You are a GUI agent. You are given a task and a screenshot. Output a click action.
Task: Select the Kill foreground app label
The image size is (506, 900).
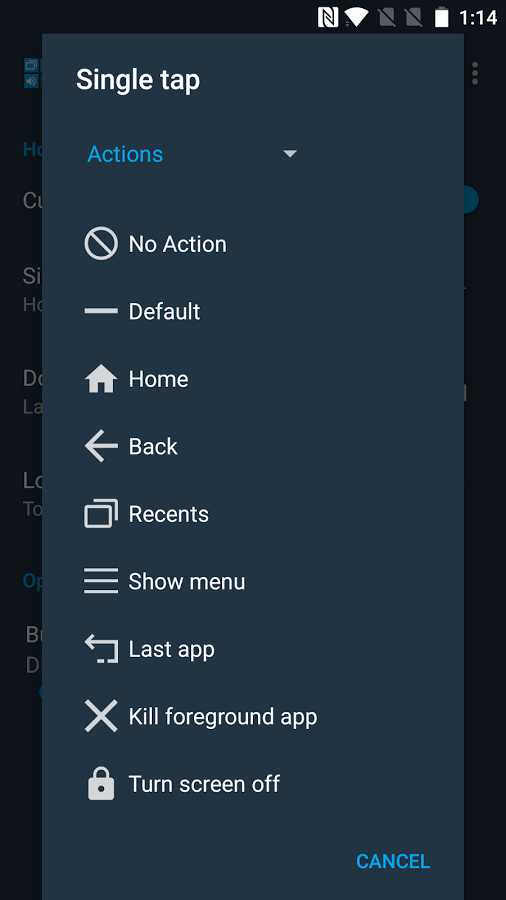click(223, 717)
